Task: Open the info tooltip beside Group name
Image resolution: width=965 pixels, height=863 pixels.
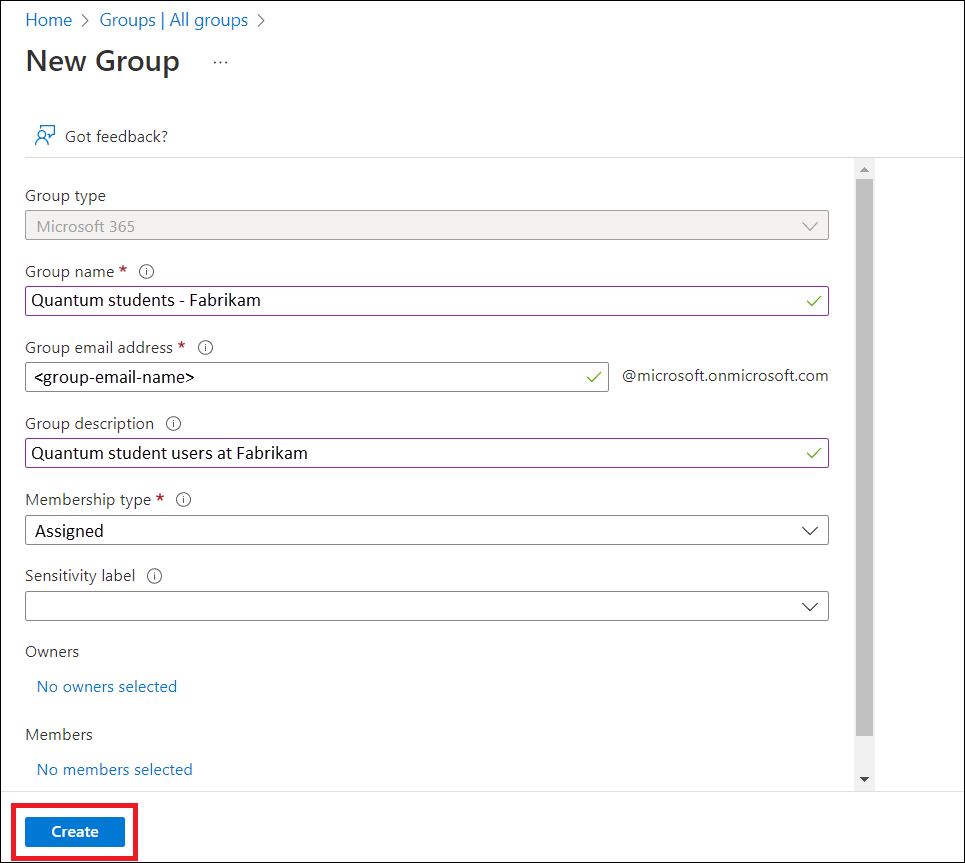Action: [146, 271]
